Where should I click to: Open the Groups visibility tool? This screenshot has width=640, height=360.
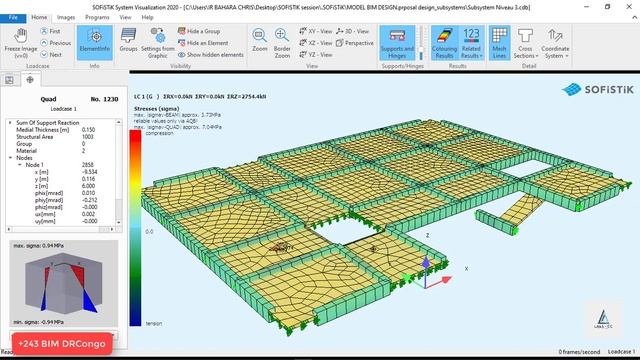(x=128, y=40)
